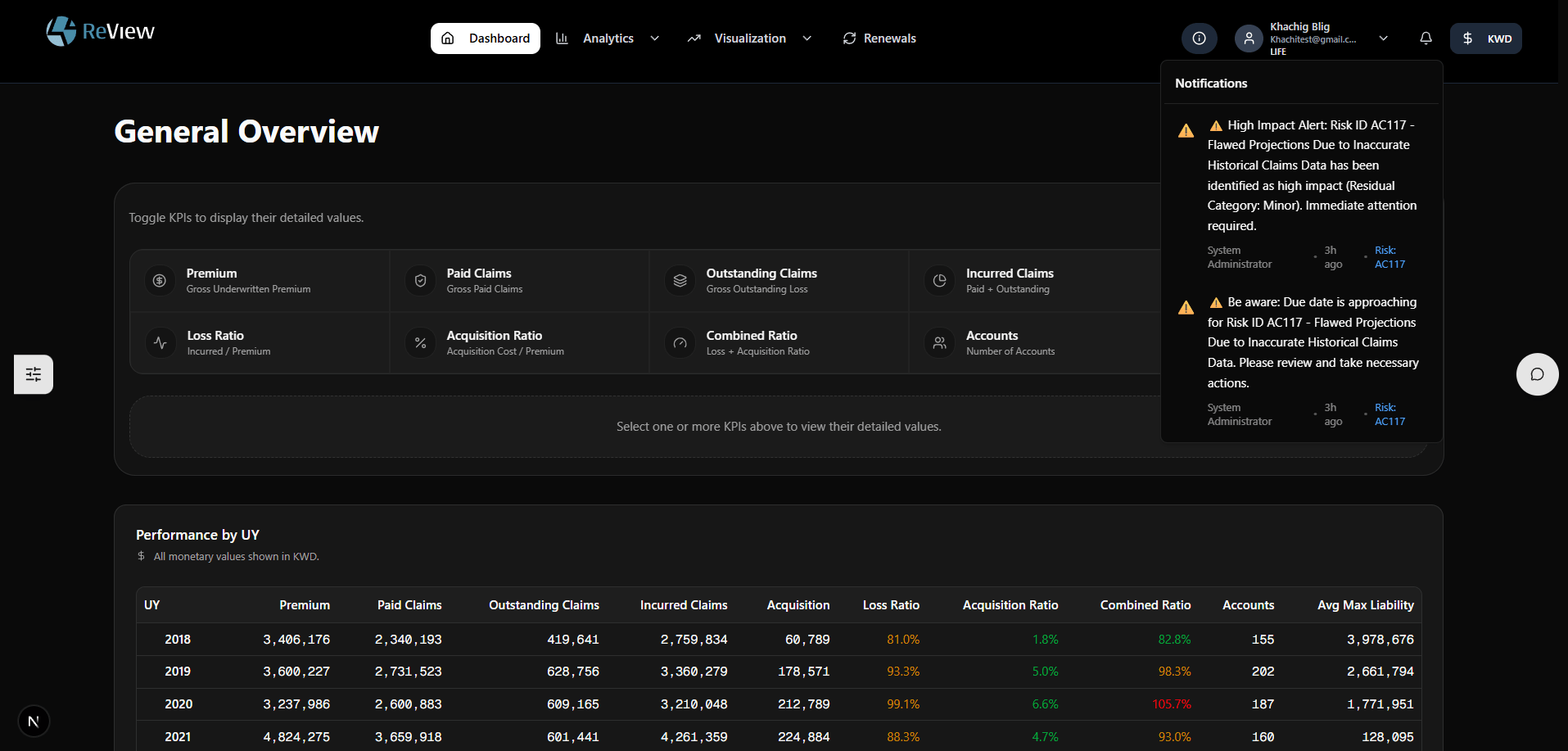Viewport: 1568px width, 751px height.
Task: Open the chat bubble on the right side
Action: pyautogui.click(x=1537, y=374)
